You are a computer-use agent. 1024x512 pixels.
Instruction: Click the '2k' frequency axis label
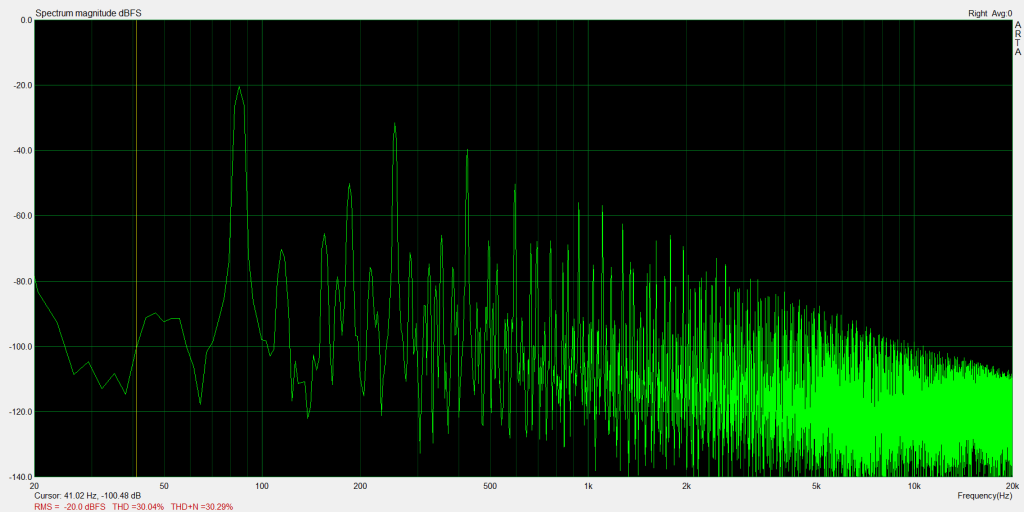coord(686,487)
